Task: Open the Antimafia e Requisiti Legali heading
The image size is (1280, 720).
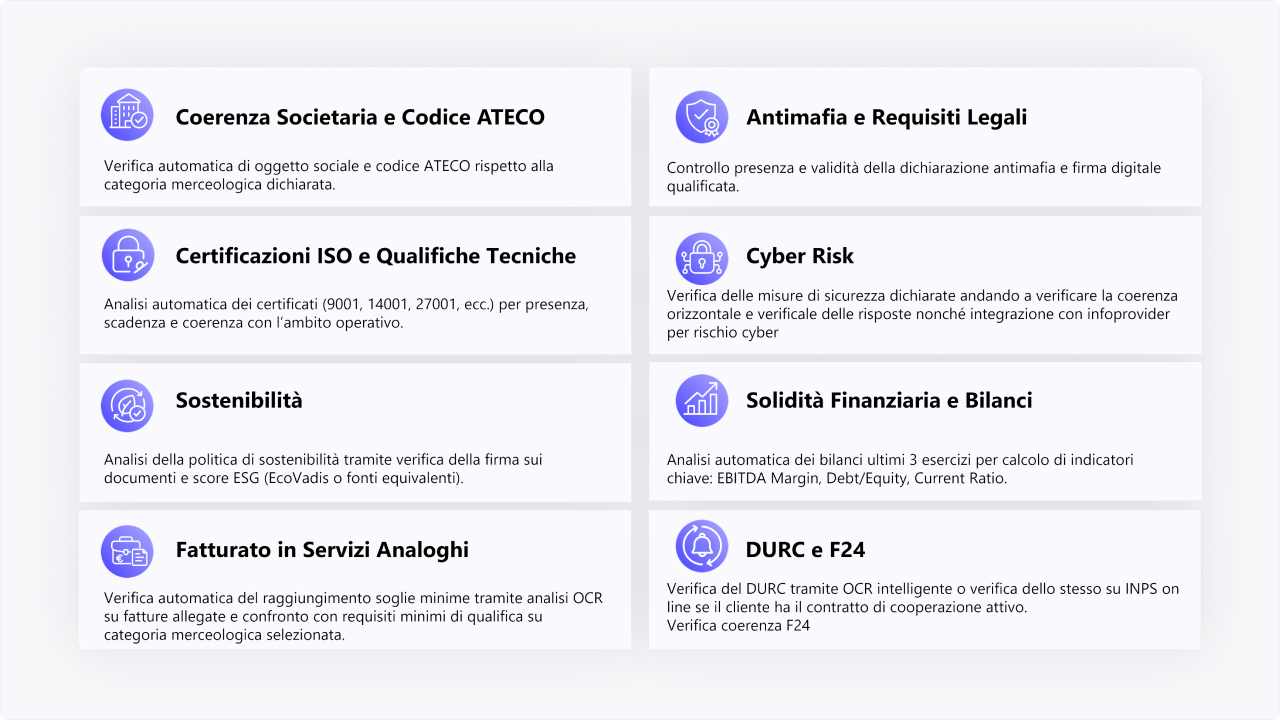Action: pos(886,117)
